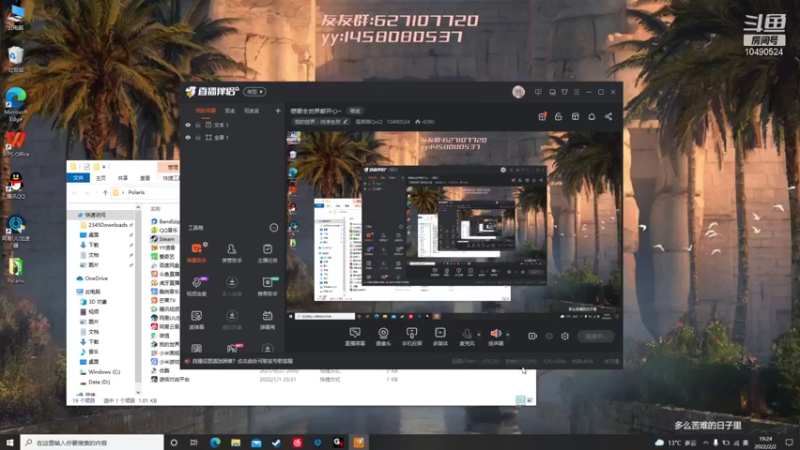Image resolution: width=800 pixels, height=450 pixels.
Task: Toggle the lock on 全屏 1 layer
Action: (x=198, y=138)
